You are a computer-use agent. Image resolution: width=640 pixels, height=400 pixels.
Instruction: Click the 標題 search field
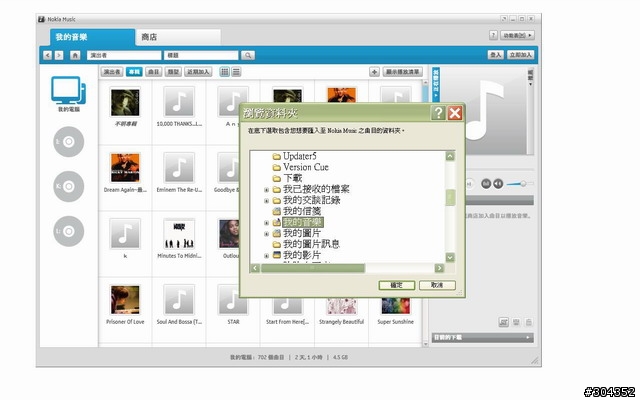[201, 55]
